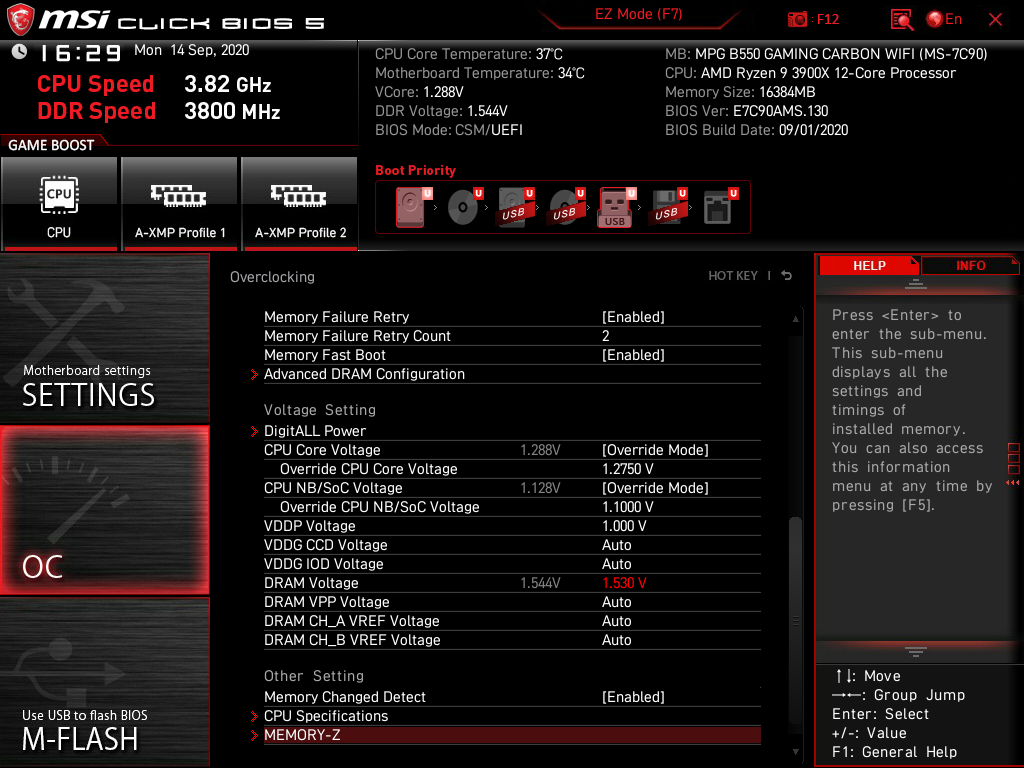
Task: Click the Other Setting section heading
Action: [x=313, y=676]
